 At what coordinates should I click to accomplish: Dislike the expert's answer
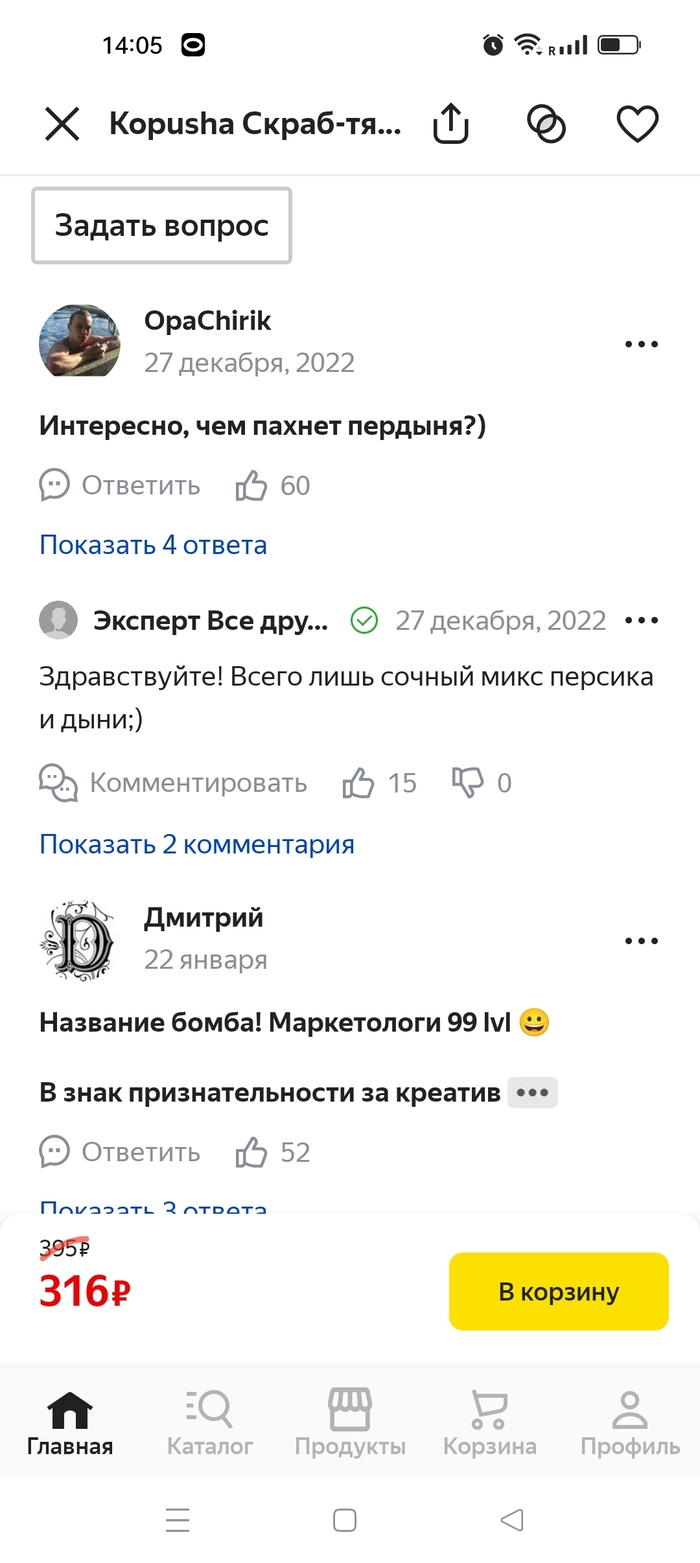coord(467,782)
